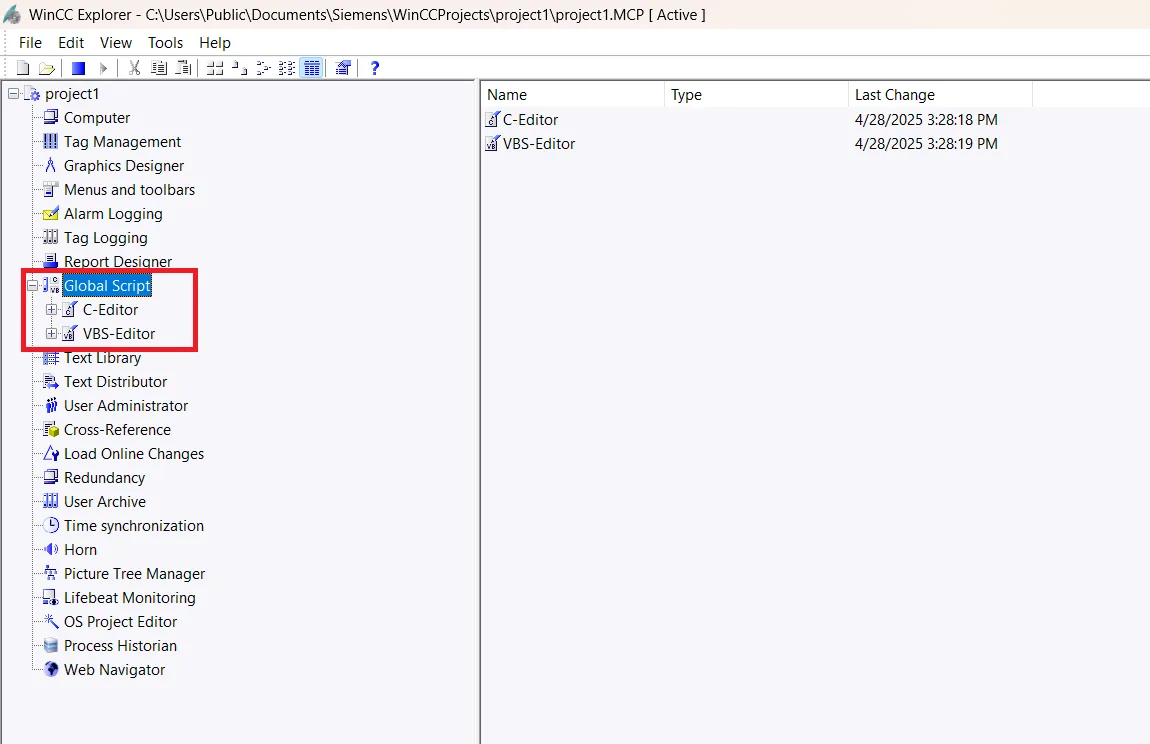Image resolution: width=1150 pixels, height=744 pixels.
Task: Select Picture Tree Manager in the tree
Action: tap(134, 574)
